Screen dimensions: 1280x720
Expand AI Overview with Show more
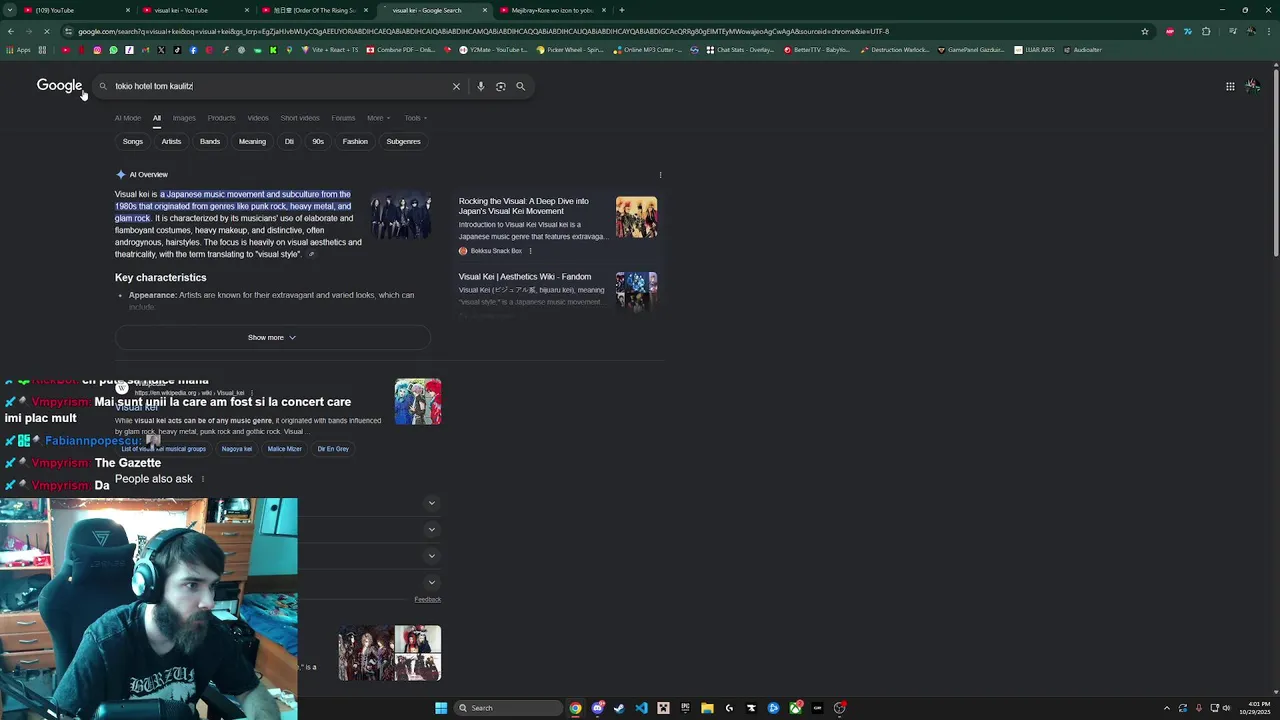[x=272, y=337]
